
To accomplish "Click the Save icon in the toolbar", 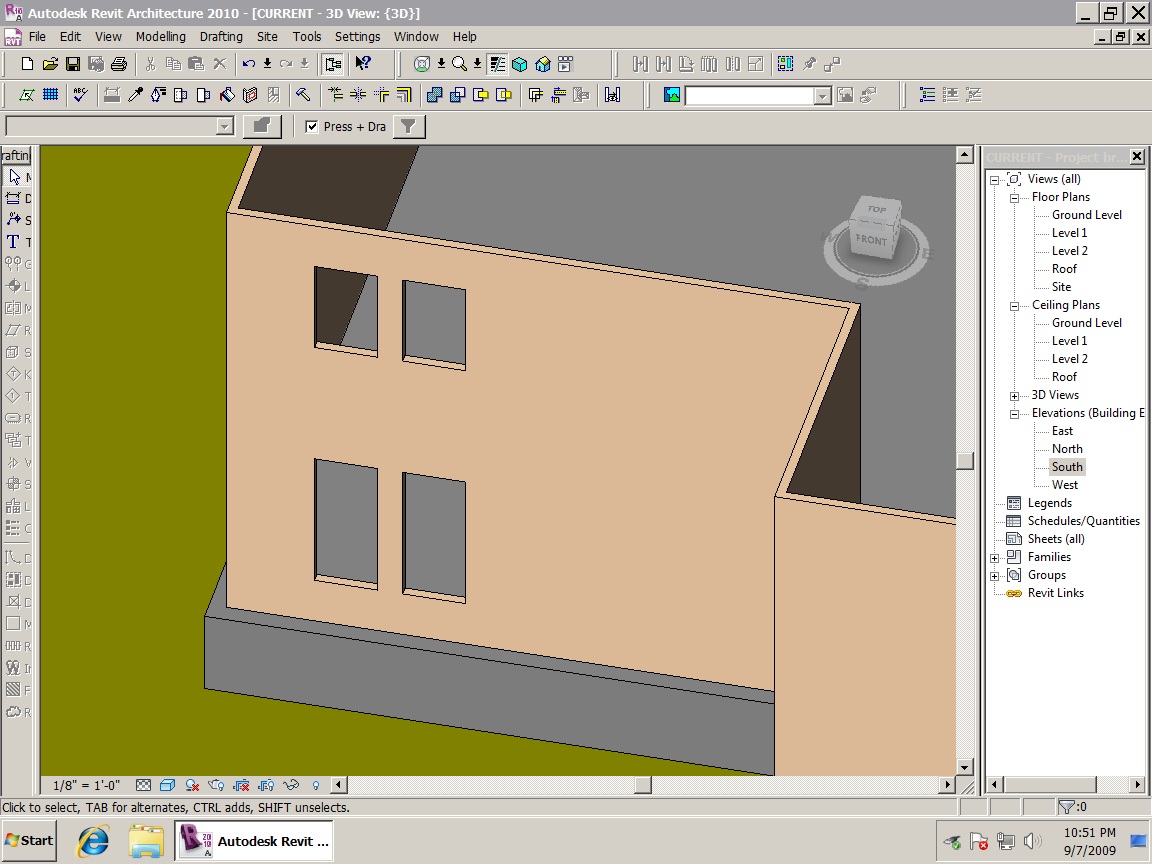I will tap(73, 64).
